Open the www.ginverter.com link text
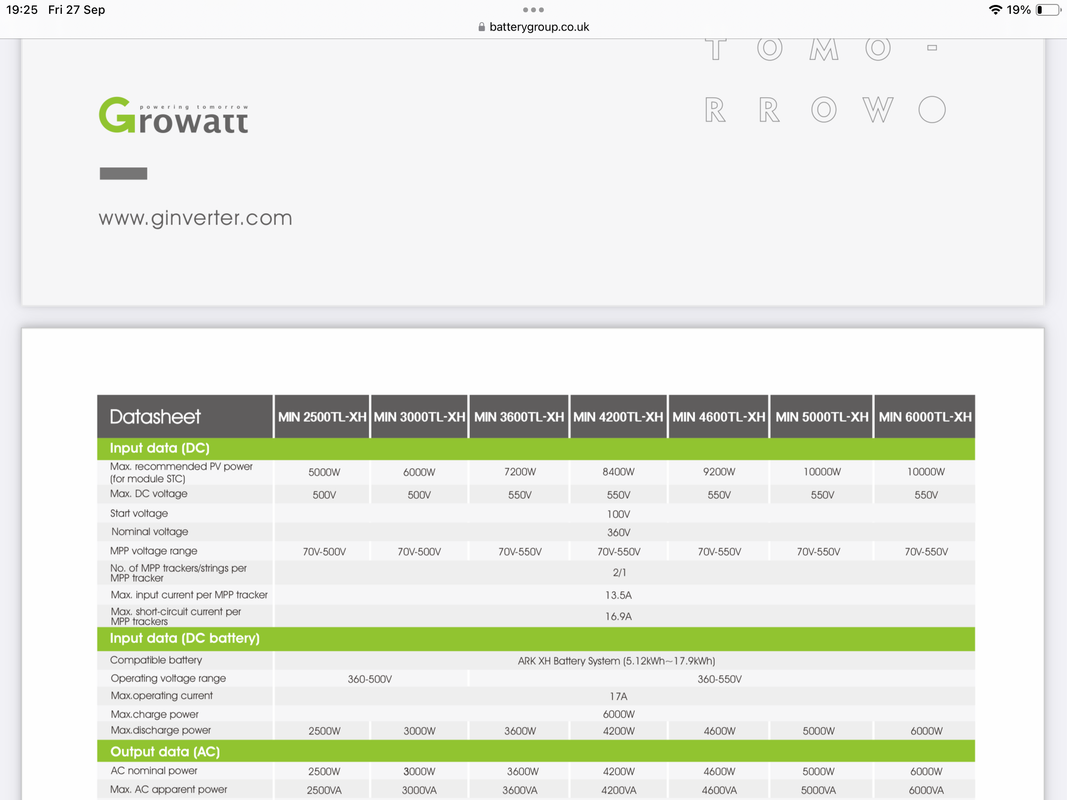 195,218
